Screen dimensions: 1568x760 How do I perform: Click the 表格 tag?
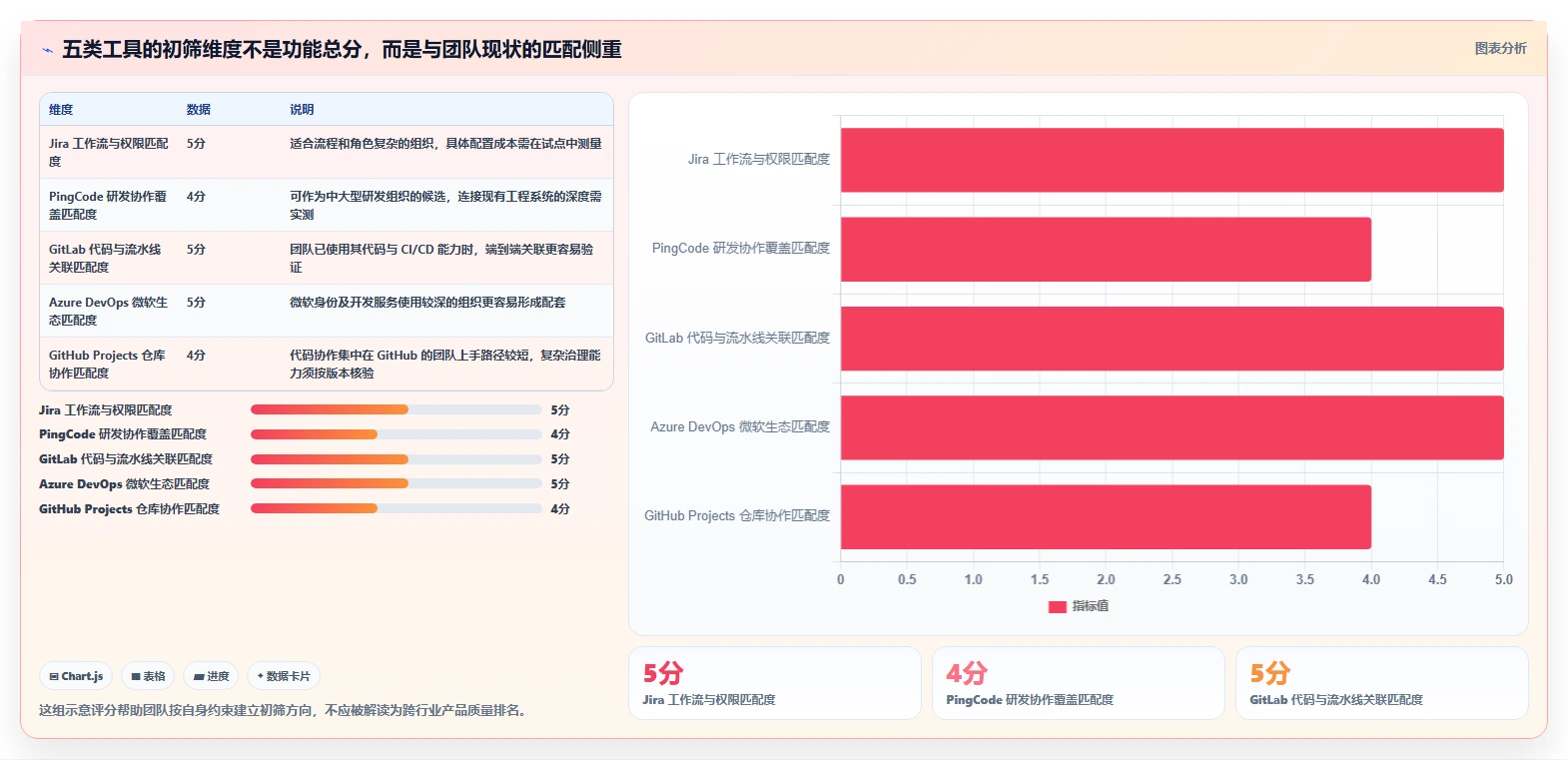click(x=148, y=676)
